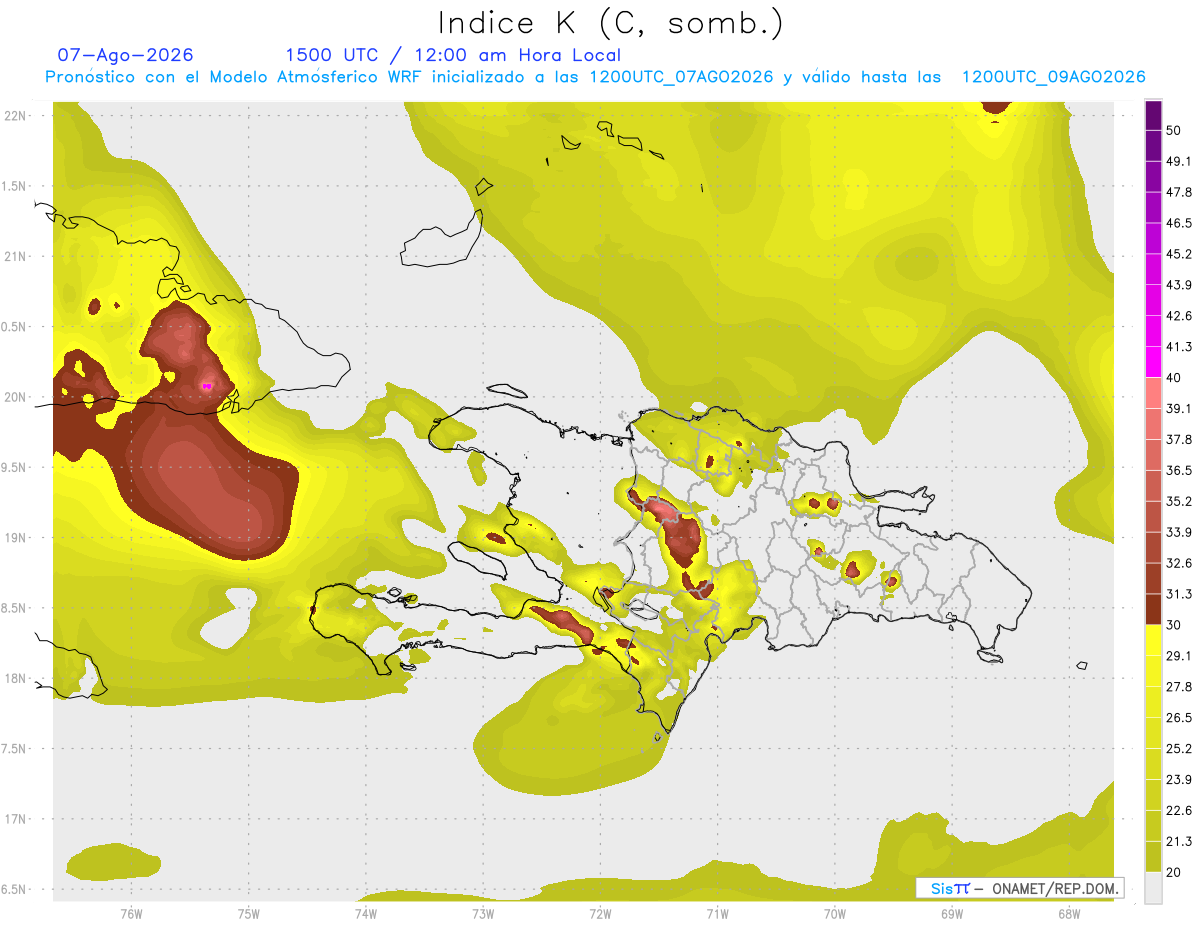Click the "35.2" color scale value
1200x927 pixels.
point(1179,501)
